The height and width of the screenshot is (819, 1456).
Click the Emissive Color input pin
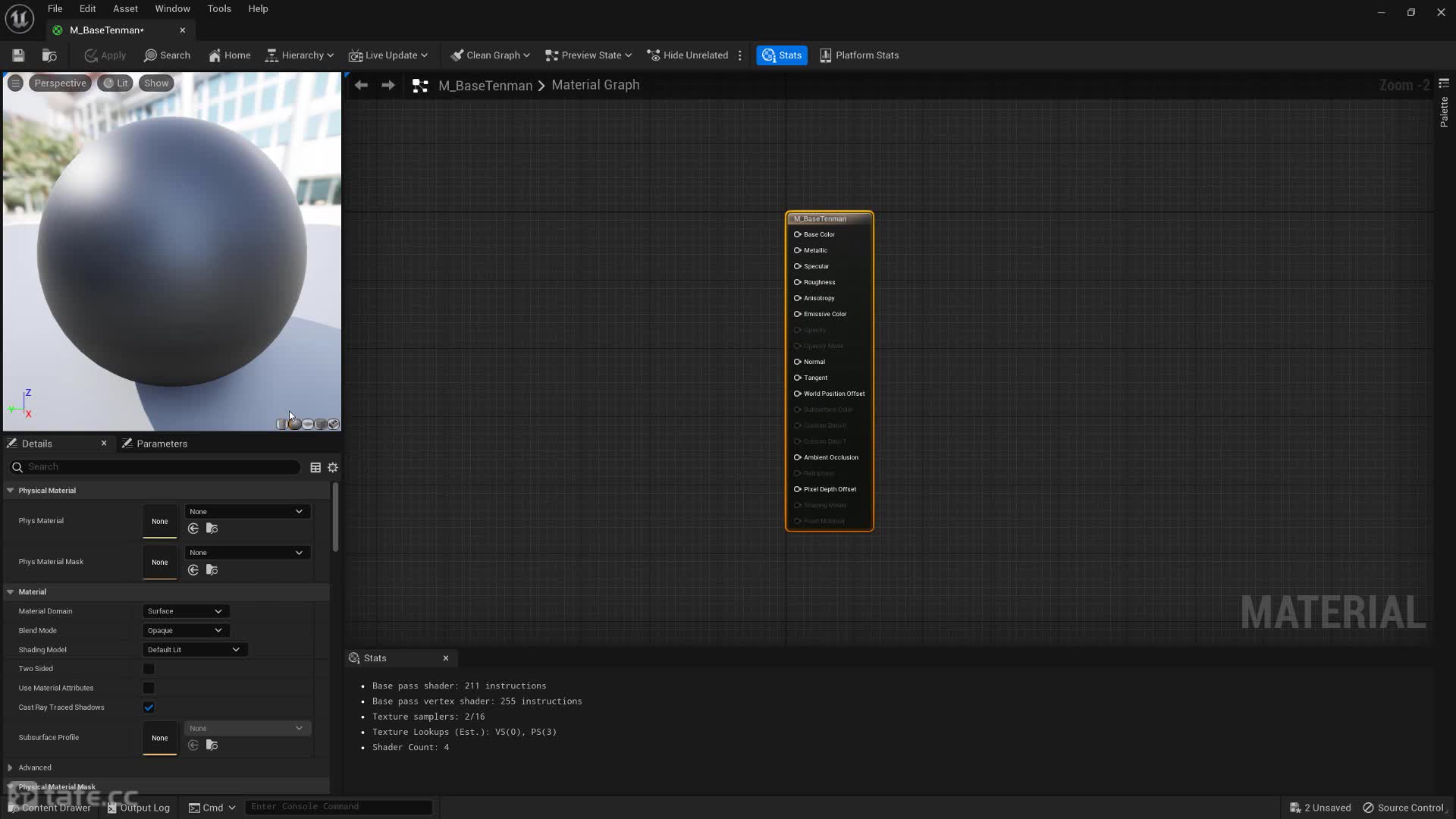point(797,314)
